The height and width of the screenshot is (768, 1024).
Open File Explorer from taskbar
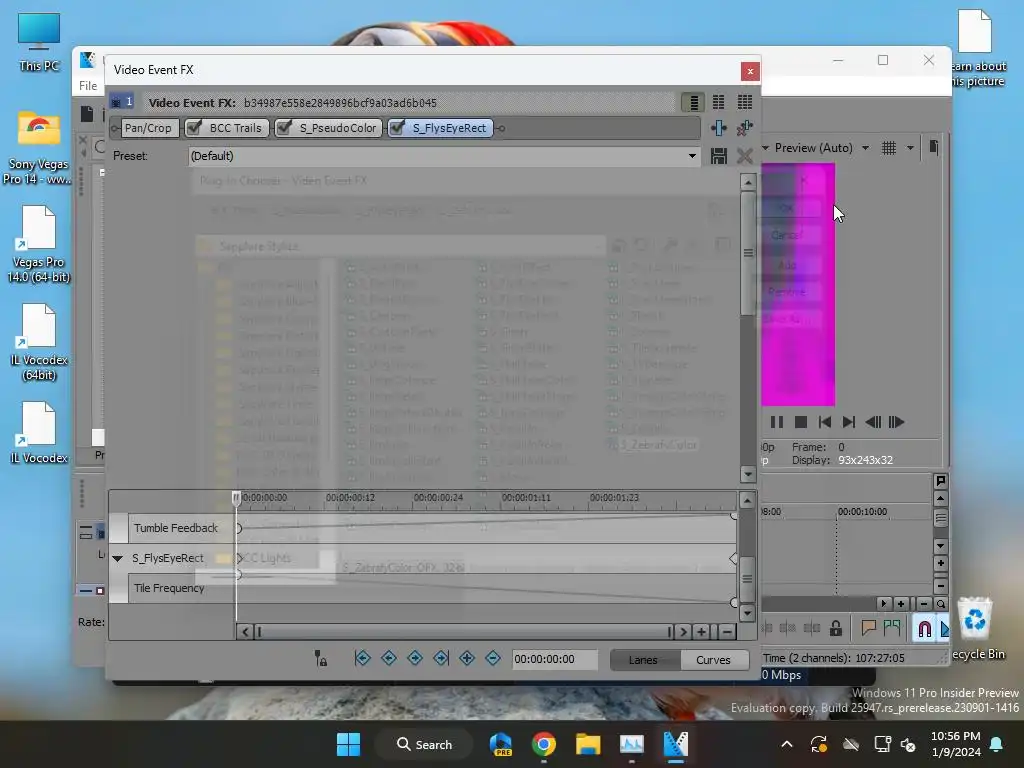coord(588,744)
